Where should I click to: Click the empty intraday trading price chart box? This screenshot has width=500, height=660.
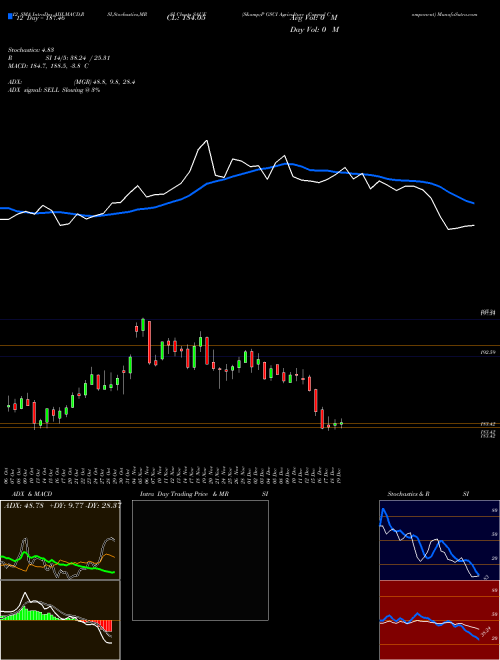200,560
